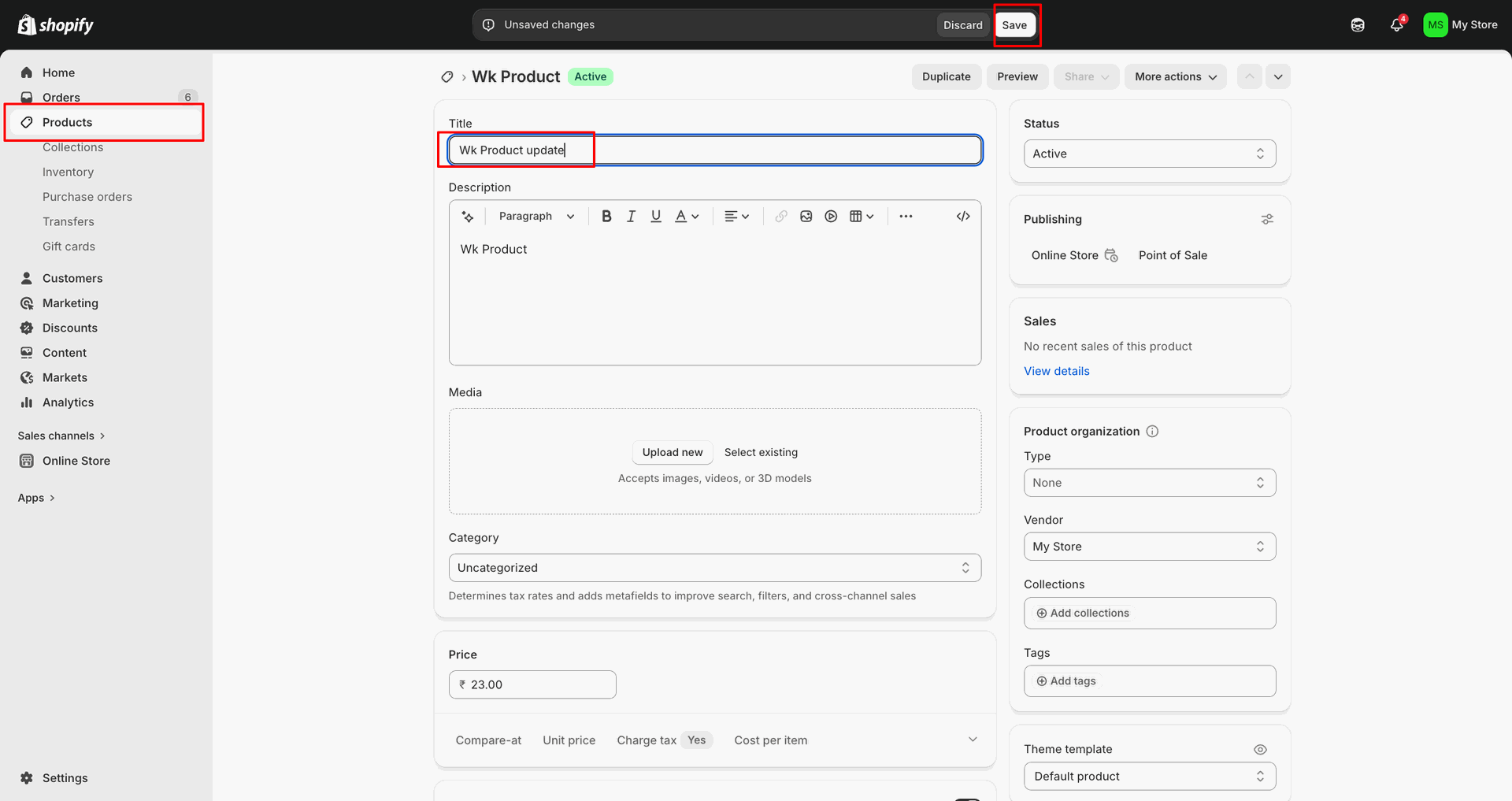Expand the More actions menu

(1176, 77)
